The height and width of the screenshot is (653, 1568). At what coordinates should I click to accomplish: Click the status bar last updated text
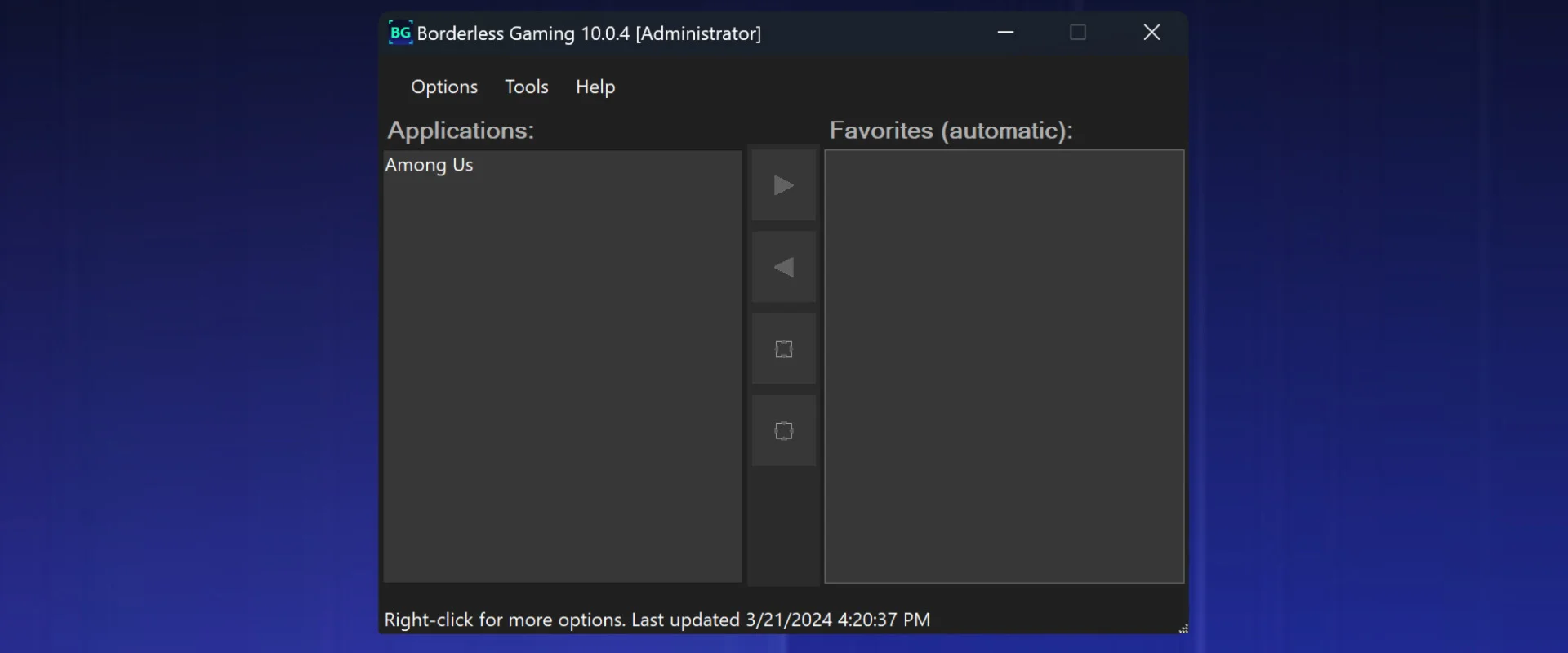657,620
